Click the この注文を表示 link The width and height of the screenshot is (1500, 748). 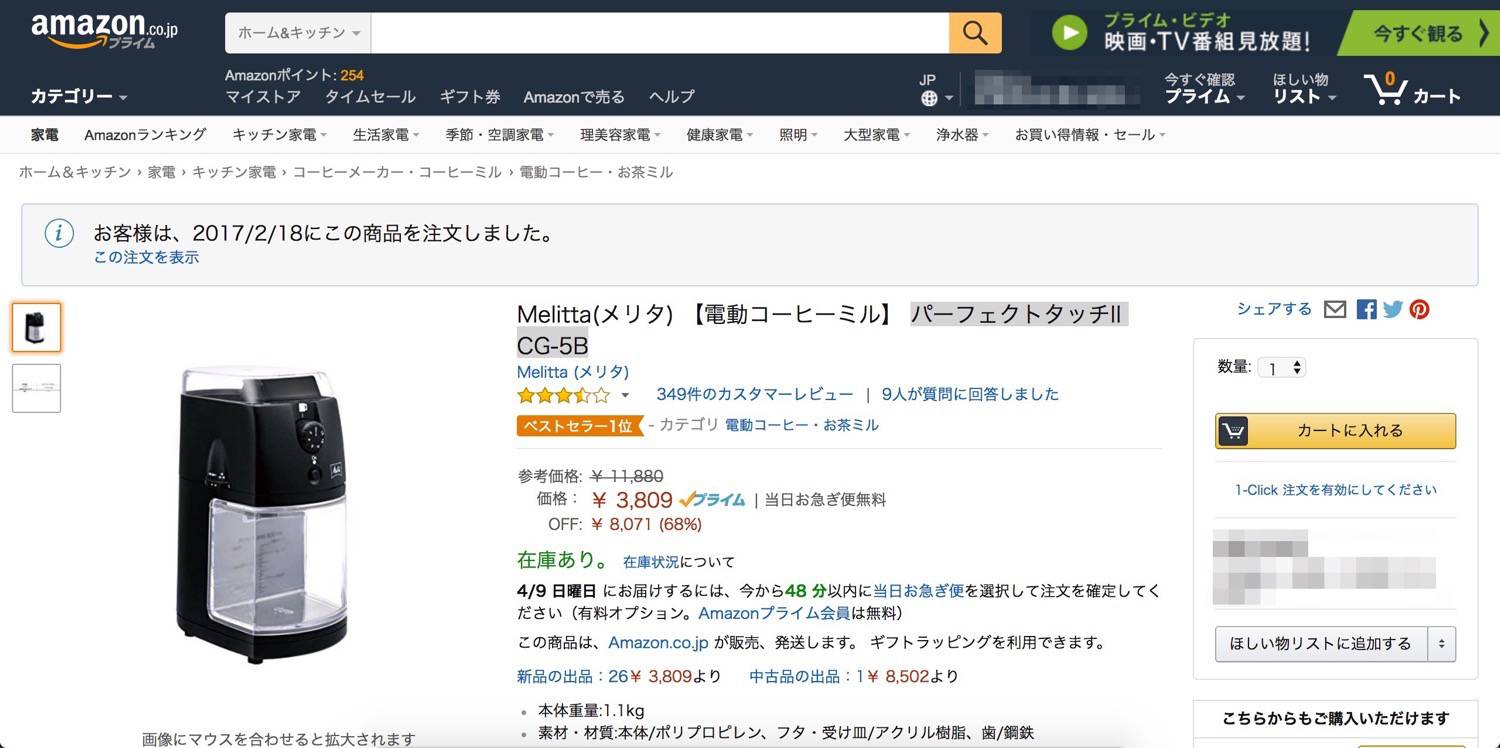coord(146,258)
